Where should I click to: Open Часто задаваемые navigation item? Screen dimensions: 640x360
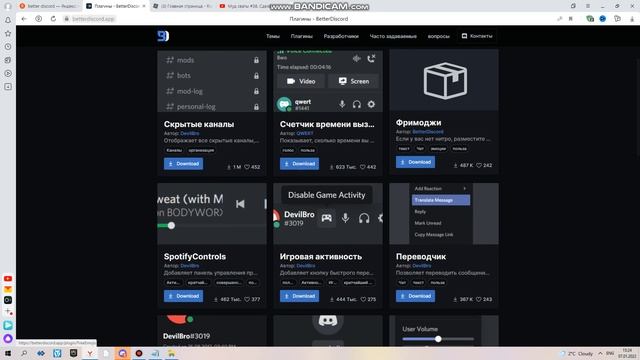(393, 36)
